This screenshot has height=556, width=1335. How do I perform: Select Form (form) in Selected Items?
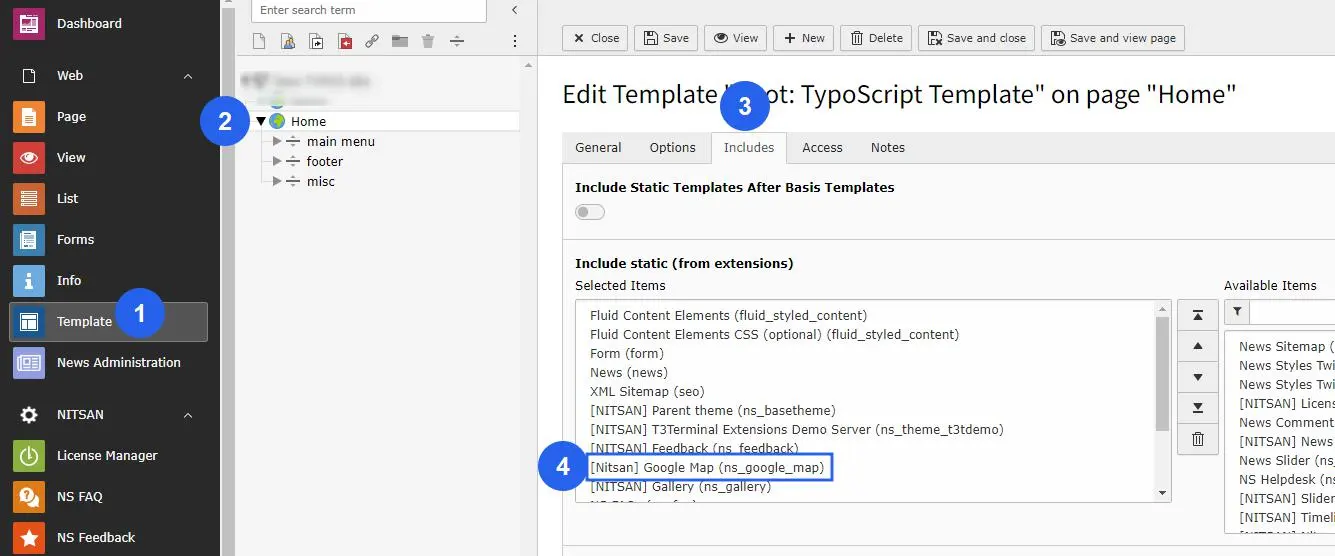627,354
